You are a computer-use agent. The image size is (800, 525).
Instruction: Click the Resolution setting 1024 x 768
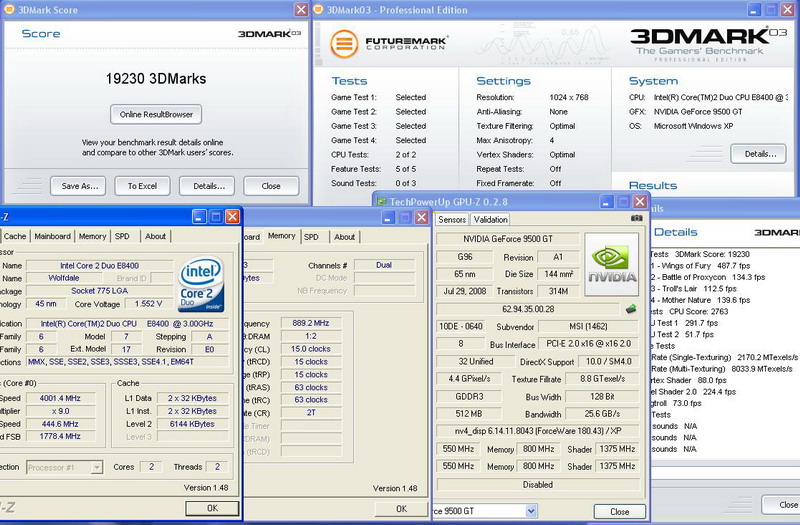pos(569,97)
